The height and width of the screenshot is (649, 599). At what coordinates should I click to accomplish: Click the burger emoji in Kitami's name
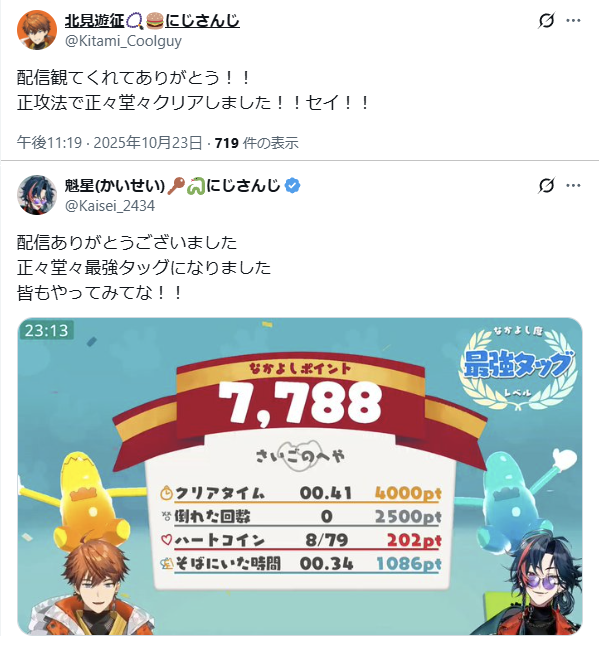155,20
